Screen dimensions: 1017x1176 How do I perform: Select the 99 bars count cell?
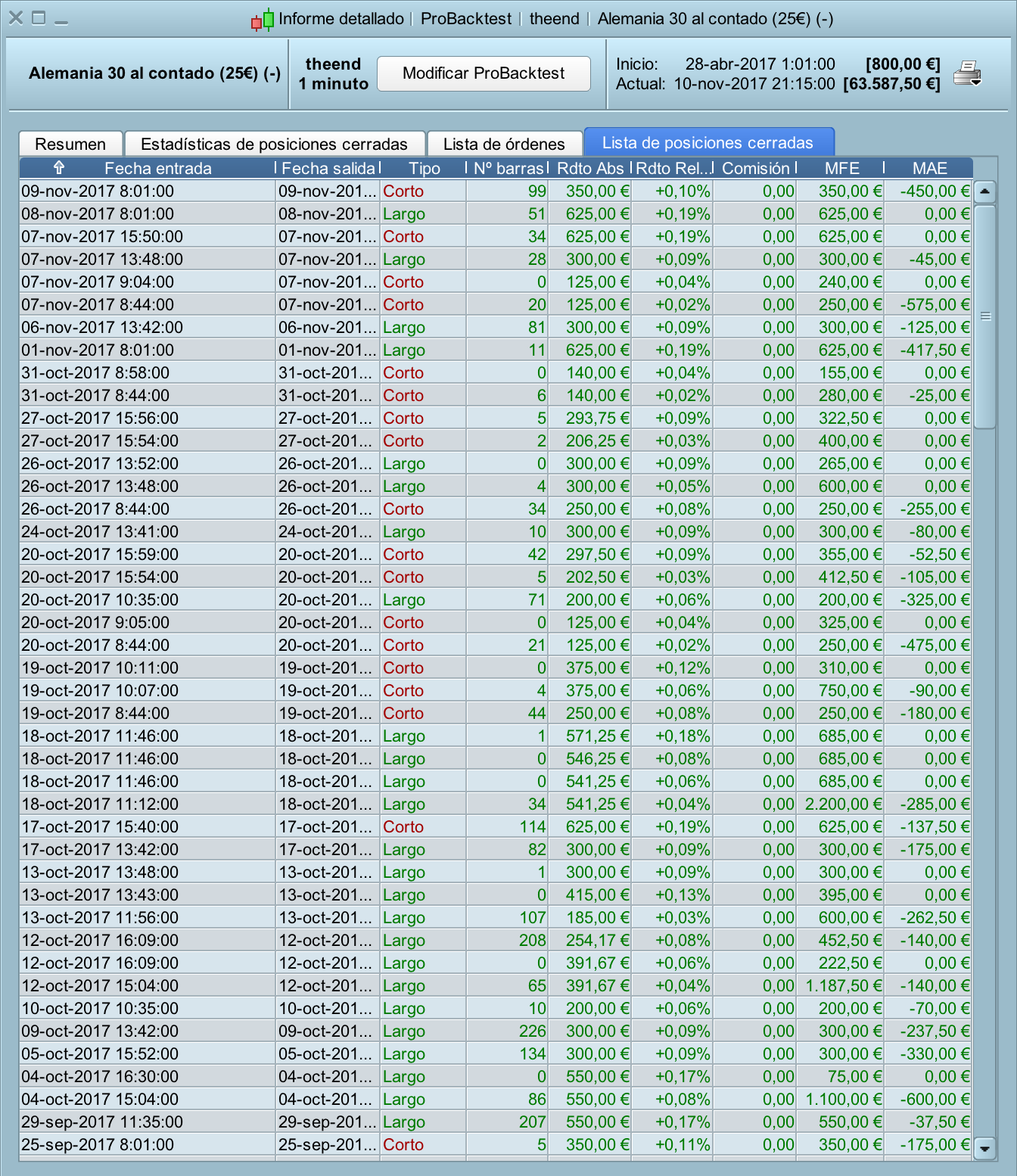(537, 191)
